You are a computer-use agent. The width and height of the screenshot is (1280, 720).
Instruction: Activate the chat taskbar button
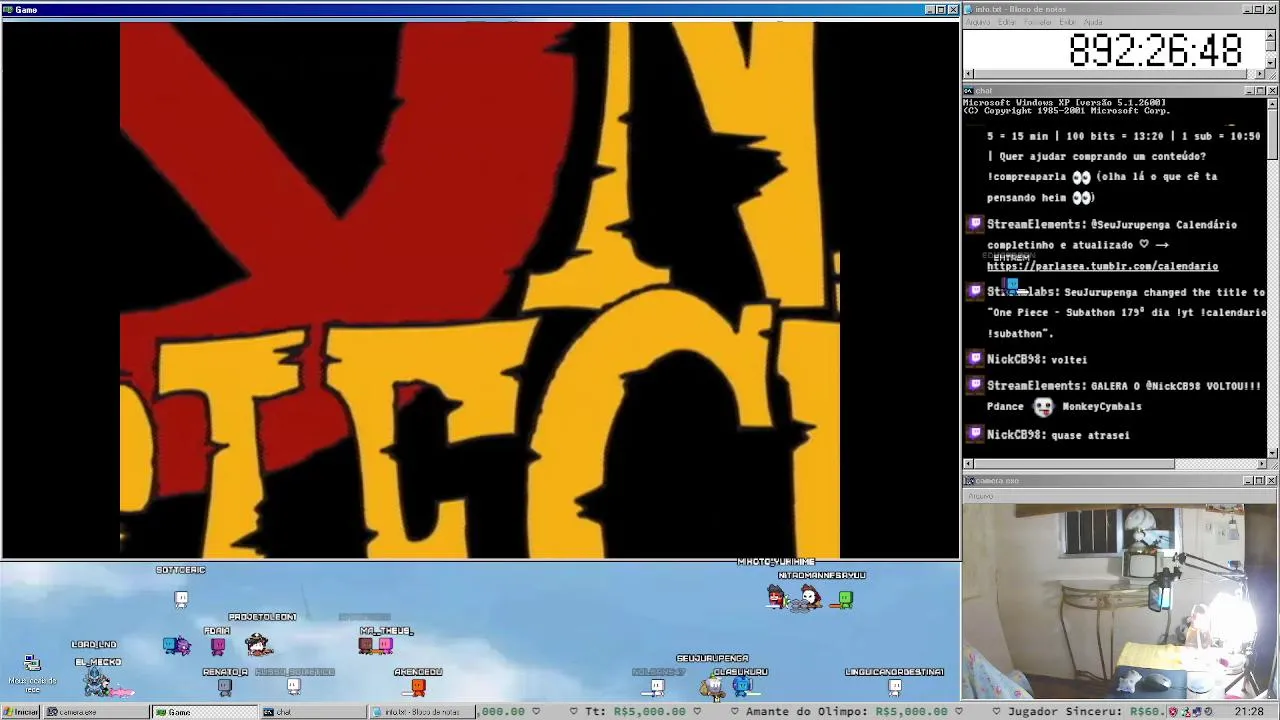pos(312,712)
